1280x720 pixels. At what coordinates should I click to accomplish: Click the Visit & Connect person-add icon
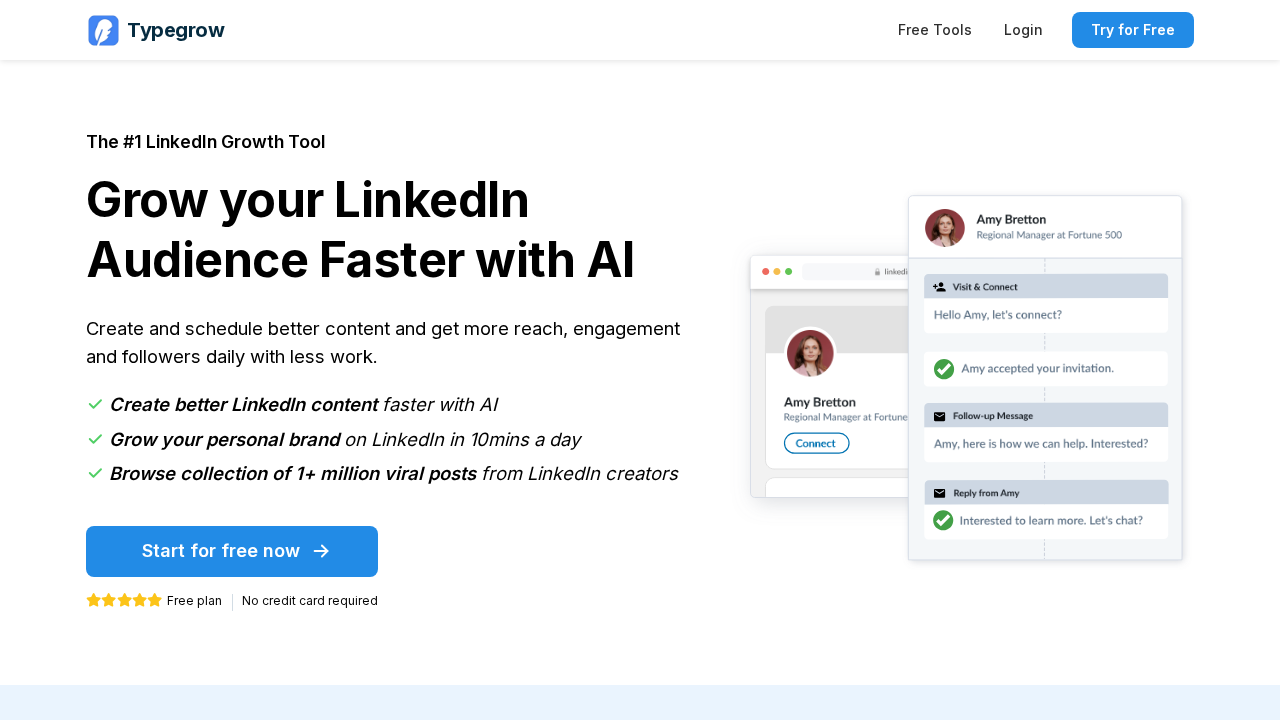point(939,287)
